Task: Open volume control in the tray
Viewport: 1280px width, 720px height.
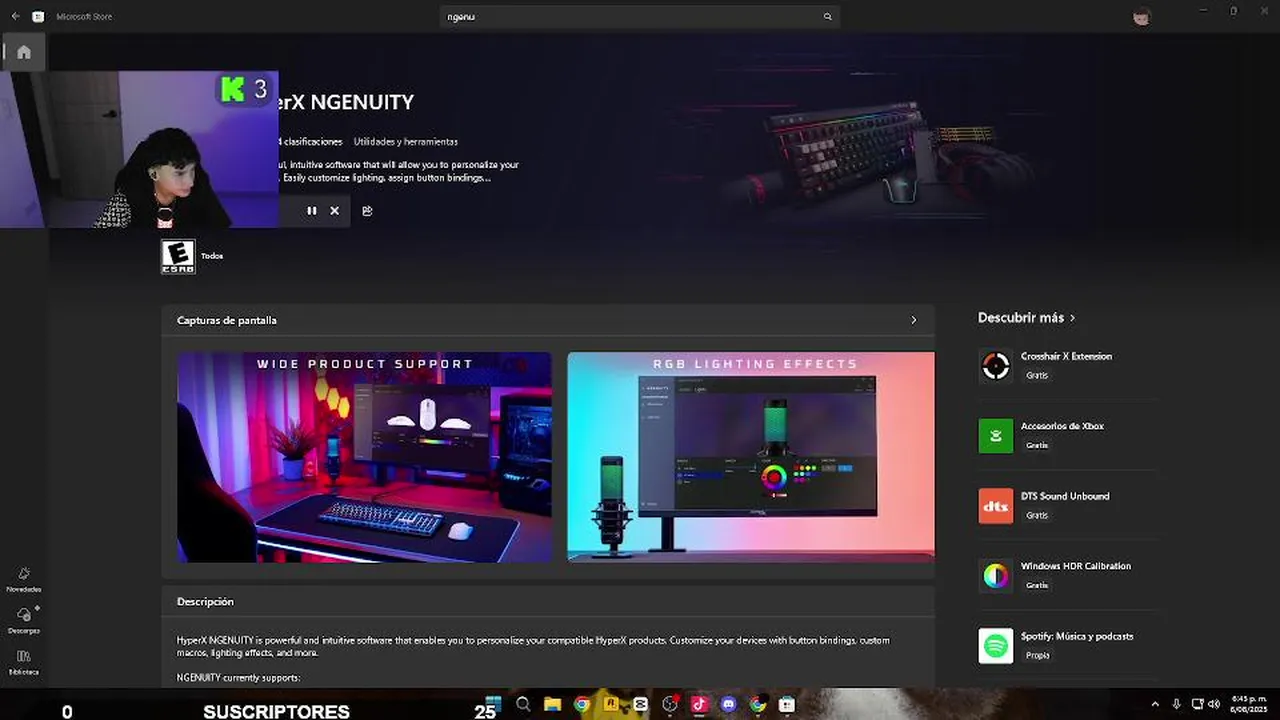Action: tap(1214, 704)
